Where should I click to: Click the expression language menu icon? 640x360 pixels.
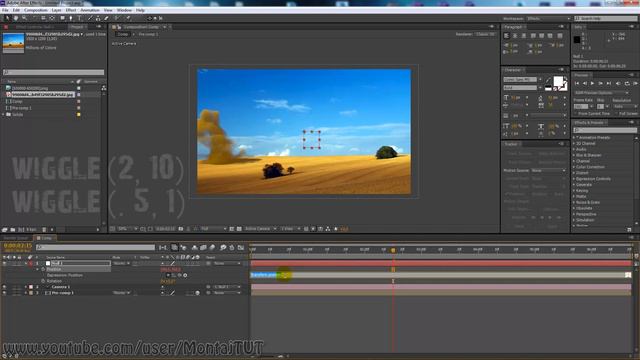pyautogui.click(x=185, y=276)
